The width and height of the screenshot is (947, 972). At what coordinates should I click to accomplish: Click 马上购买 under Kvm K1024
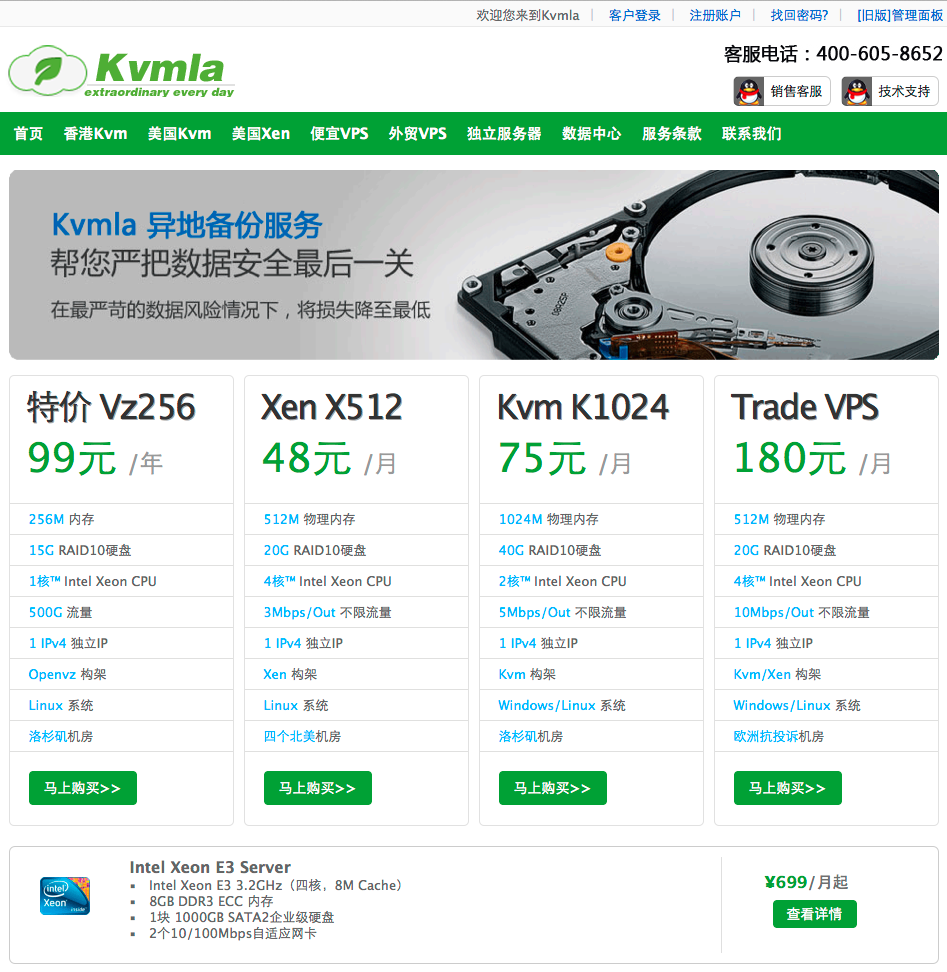coord(552,788)
